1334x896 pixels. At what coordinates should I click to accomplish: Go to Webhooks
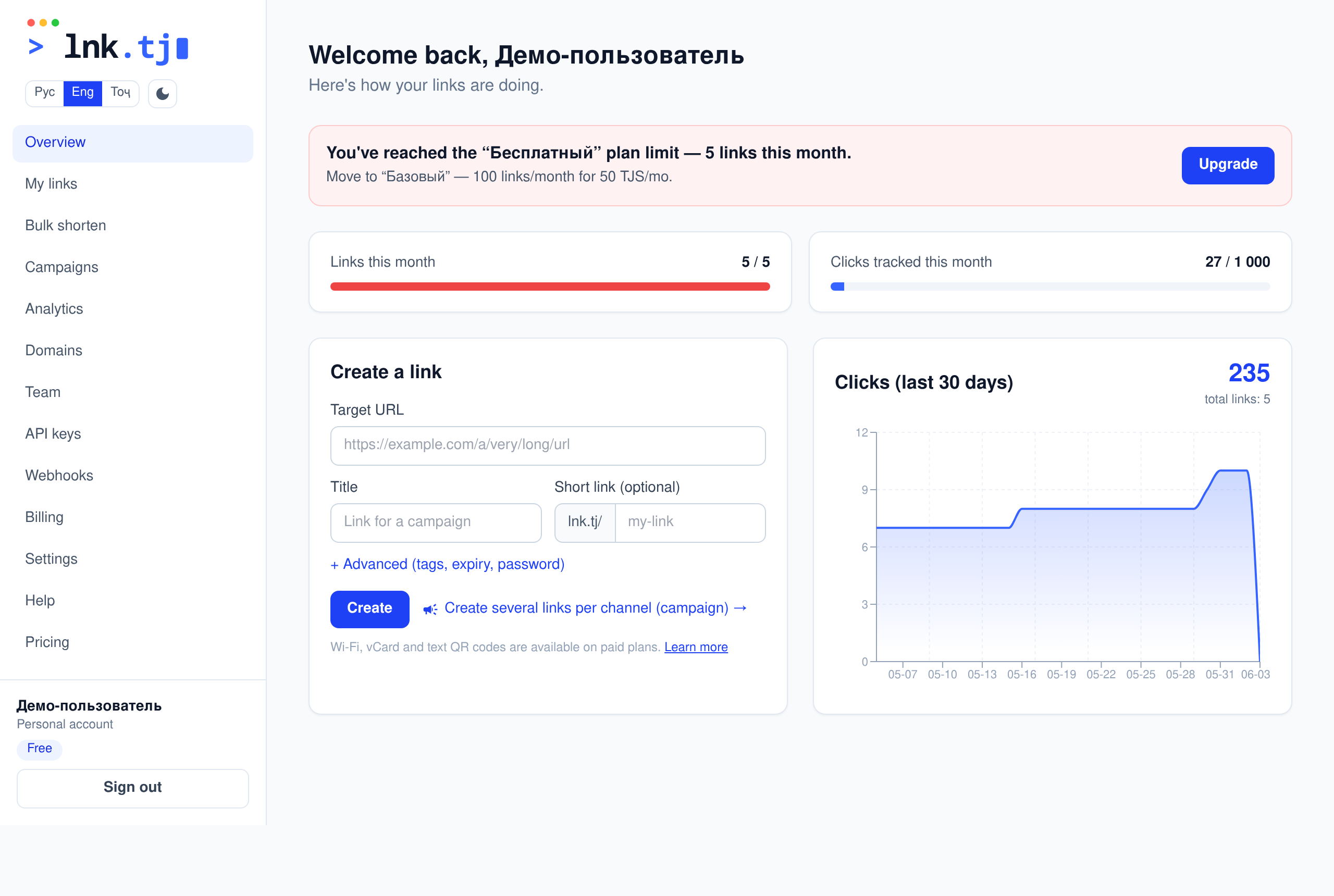(x=132, y=476)
